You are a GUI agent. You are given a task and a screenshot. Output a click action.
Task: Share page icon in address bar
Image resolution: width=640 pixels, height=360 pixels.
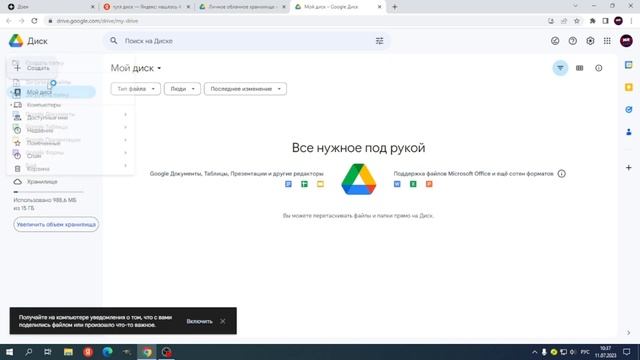point(564,21)
